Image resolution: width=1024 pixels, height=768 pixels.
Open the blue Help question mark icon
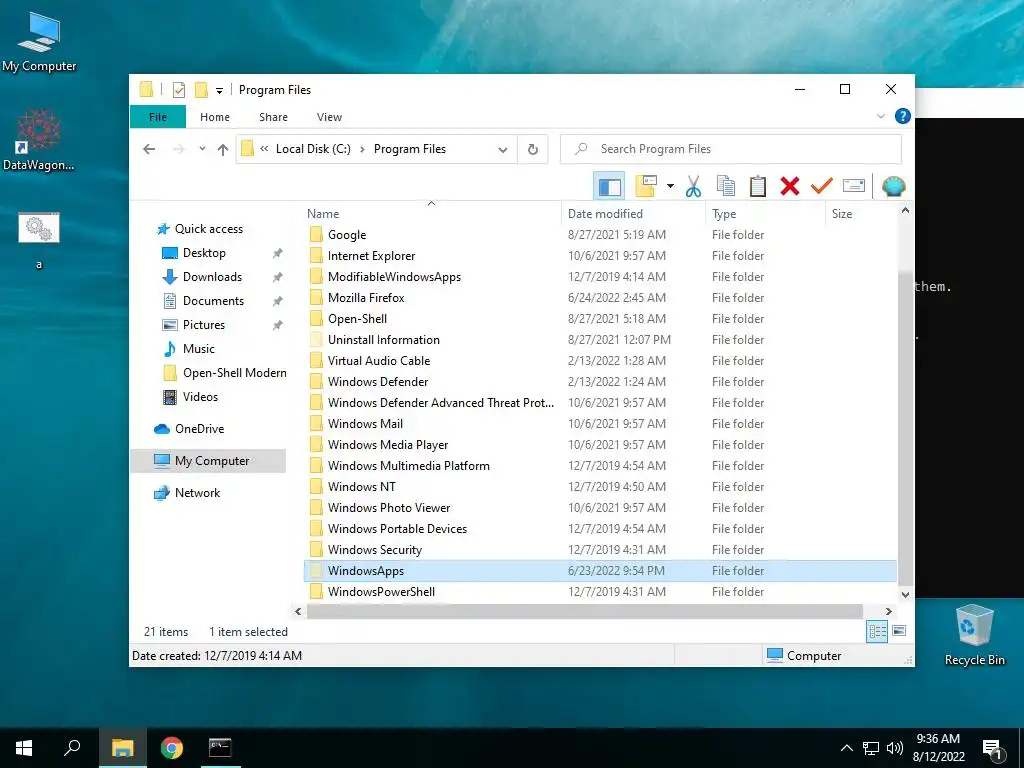pos(903,116)
